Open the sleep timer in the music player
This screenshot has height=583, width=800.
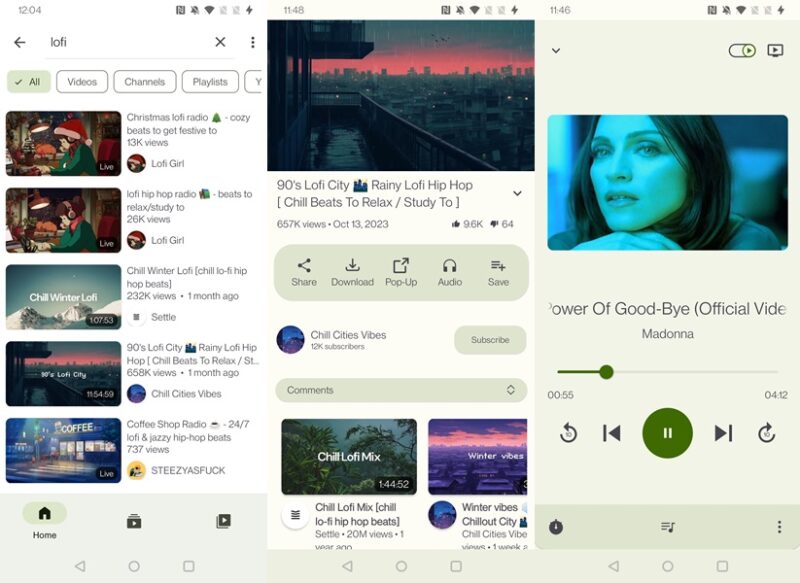click(556, 526)
